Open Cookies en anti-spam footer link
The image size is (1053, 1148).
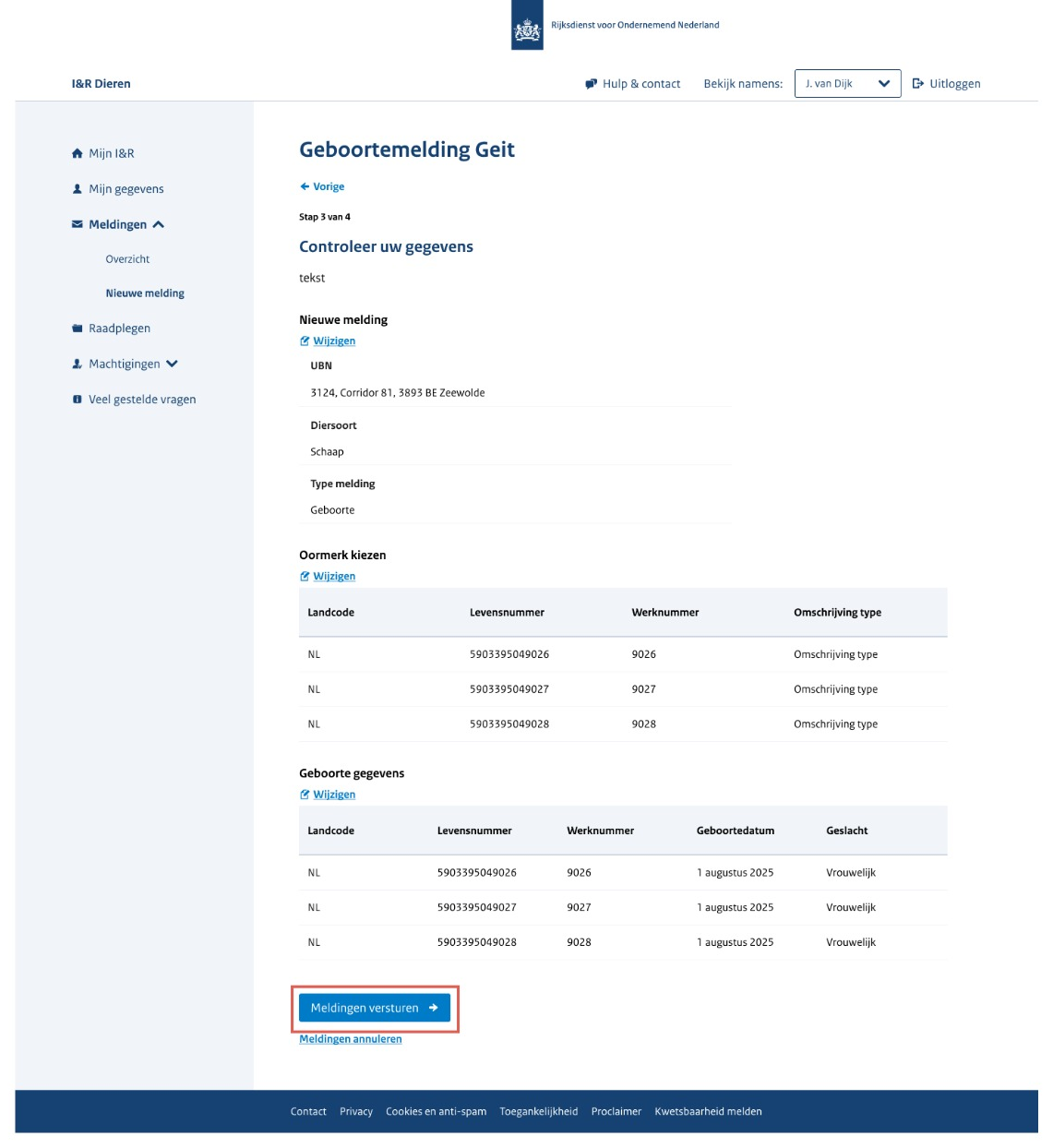(x=436, y=1112)
